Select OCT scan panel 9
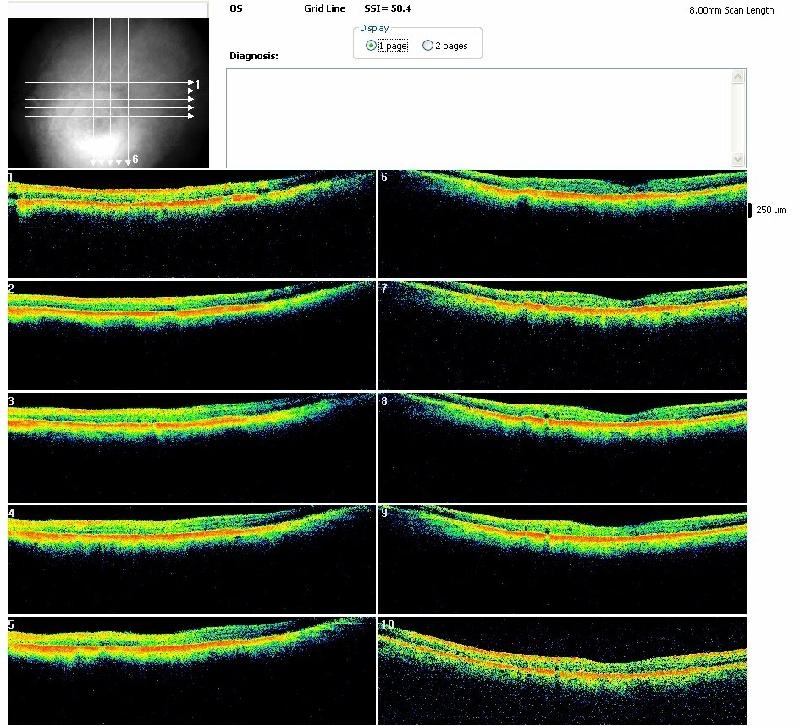Viewport: 800px width, 726px height. [562, 559]
